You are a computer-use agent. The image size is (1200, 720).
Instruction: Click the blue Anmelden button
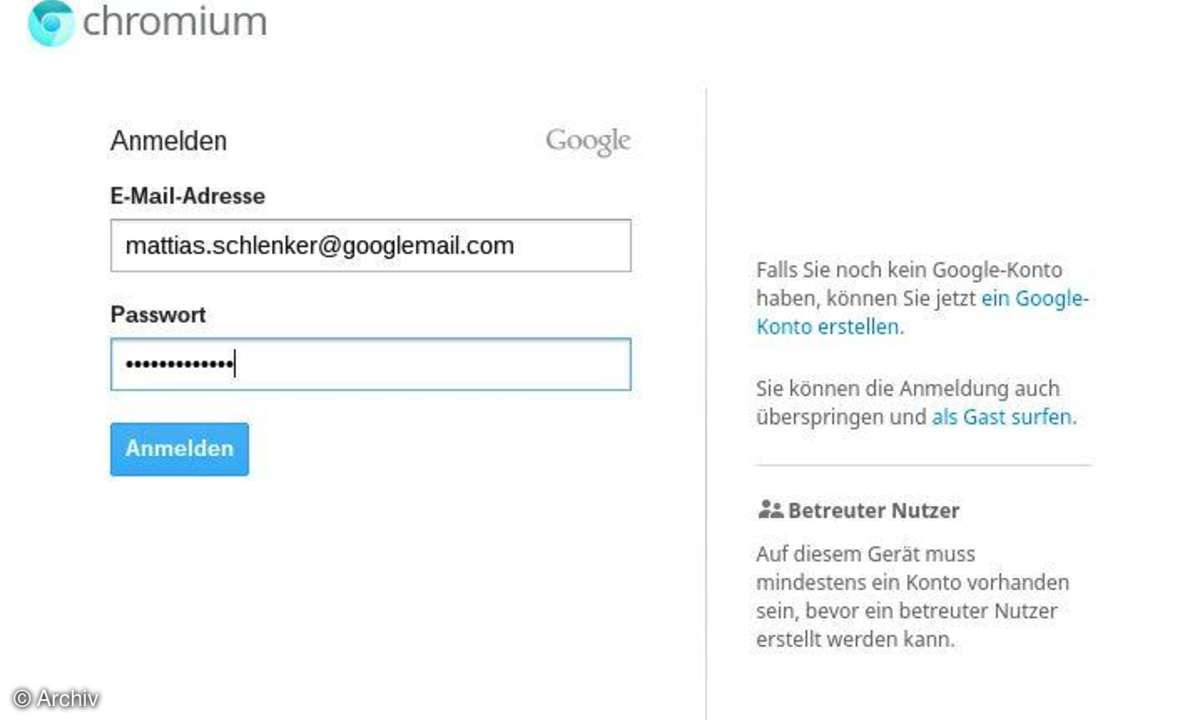pyautogui.click(x=179, y=449)
